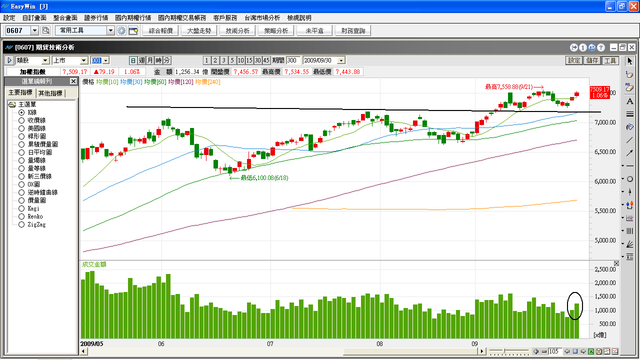640x360 pixels.
Task: Select the 收價線 chart type radio
Action: [x=21, y=120]
